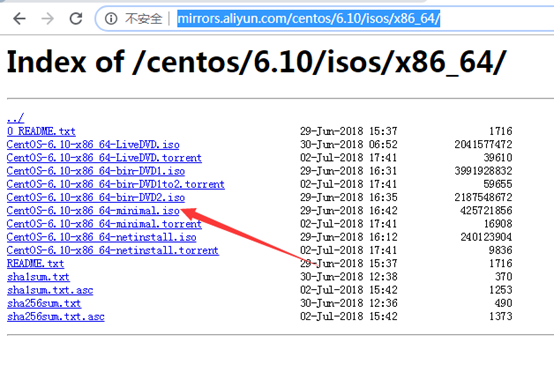Image resolution: width=554 pixels, height=365 pixels.
Task: Click the file size 425721856
Action: (486, 211)
